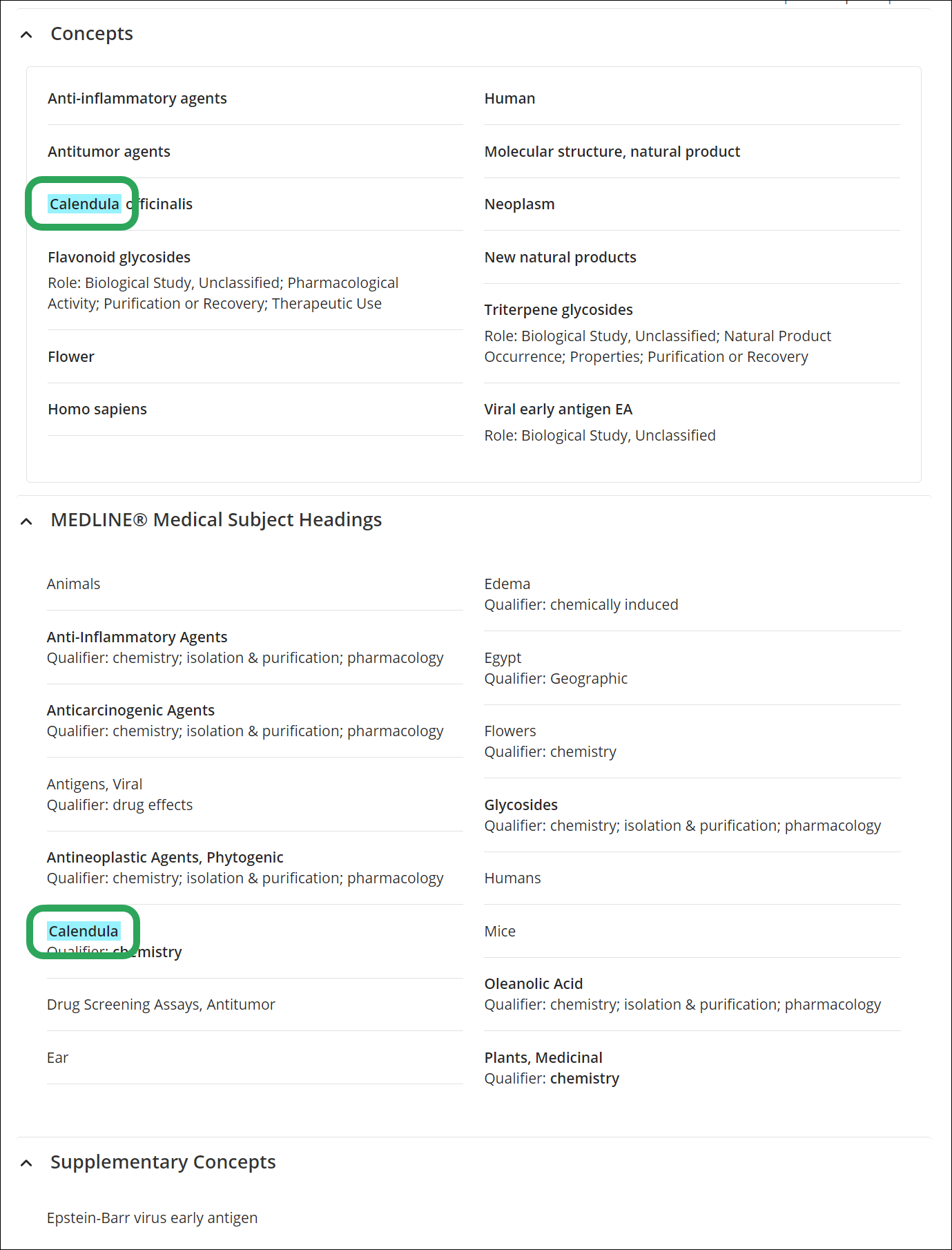Viewport: 952px width, 1250px height.
Task: Click the Plants, Medicinal MeSH heading
Action: pyautogui.click(x=543, y=1057)
